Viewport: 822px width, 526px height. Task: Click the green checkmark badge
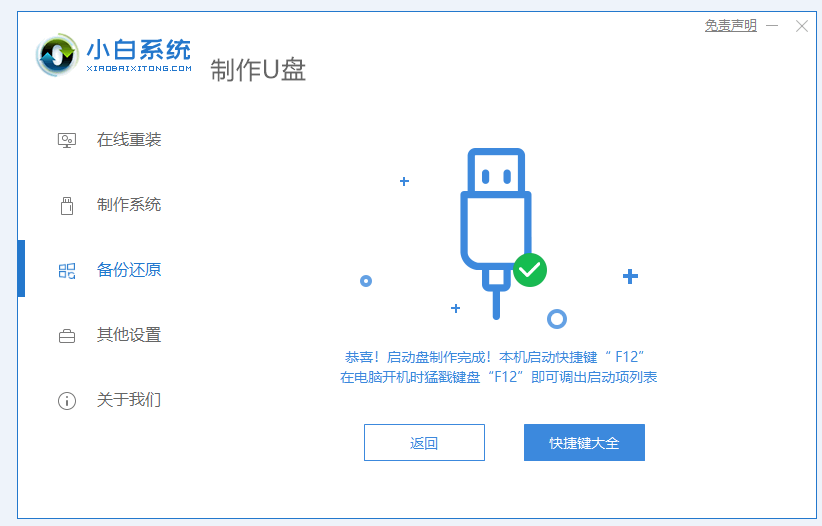tap(529, 270)
